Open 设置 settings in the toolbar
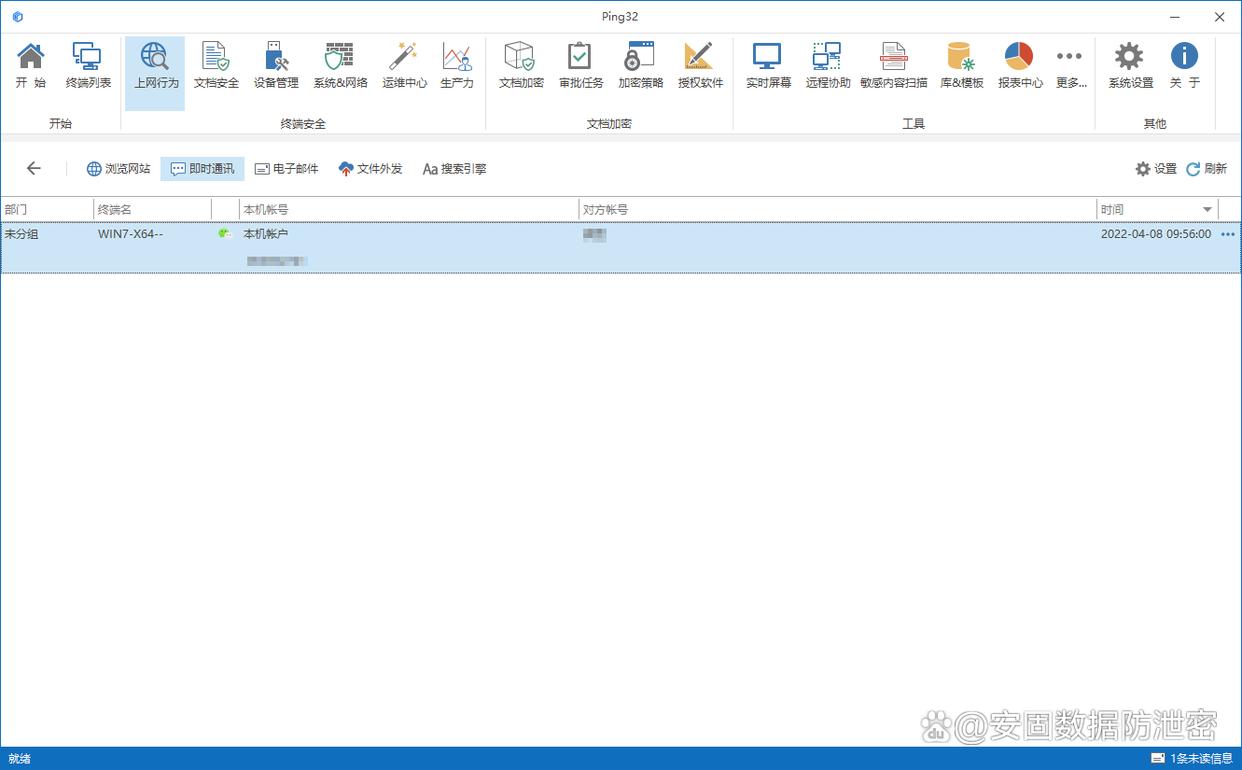This screenshot has width=1242, height=770. 1156,169
